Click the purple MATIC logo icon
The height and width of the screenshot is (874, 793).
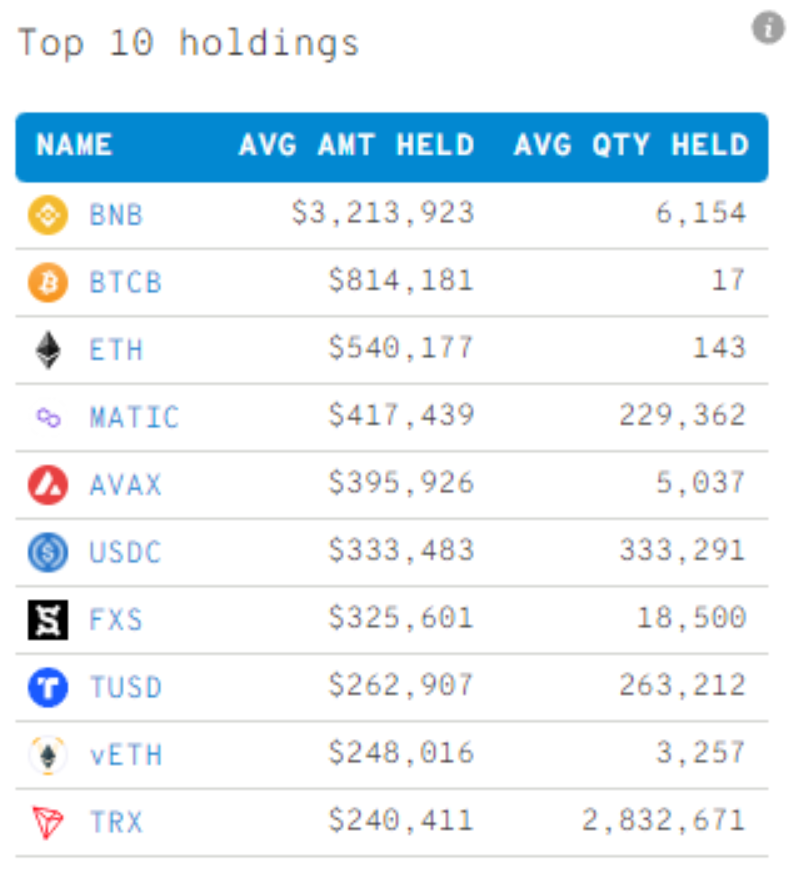[48, 417]
